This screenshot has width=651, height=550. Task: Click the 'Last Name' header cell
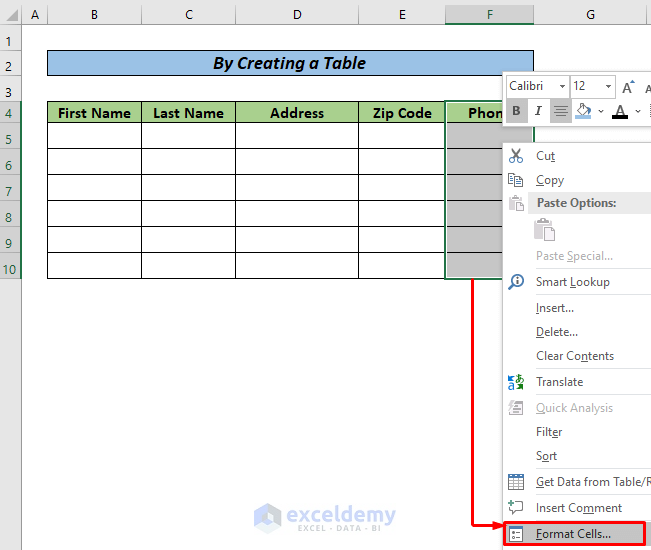pos(188,112)
